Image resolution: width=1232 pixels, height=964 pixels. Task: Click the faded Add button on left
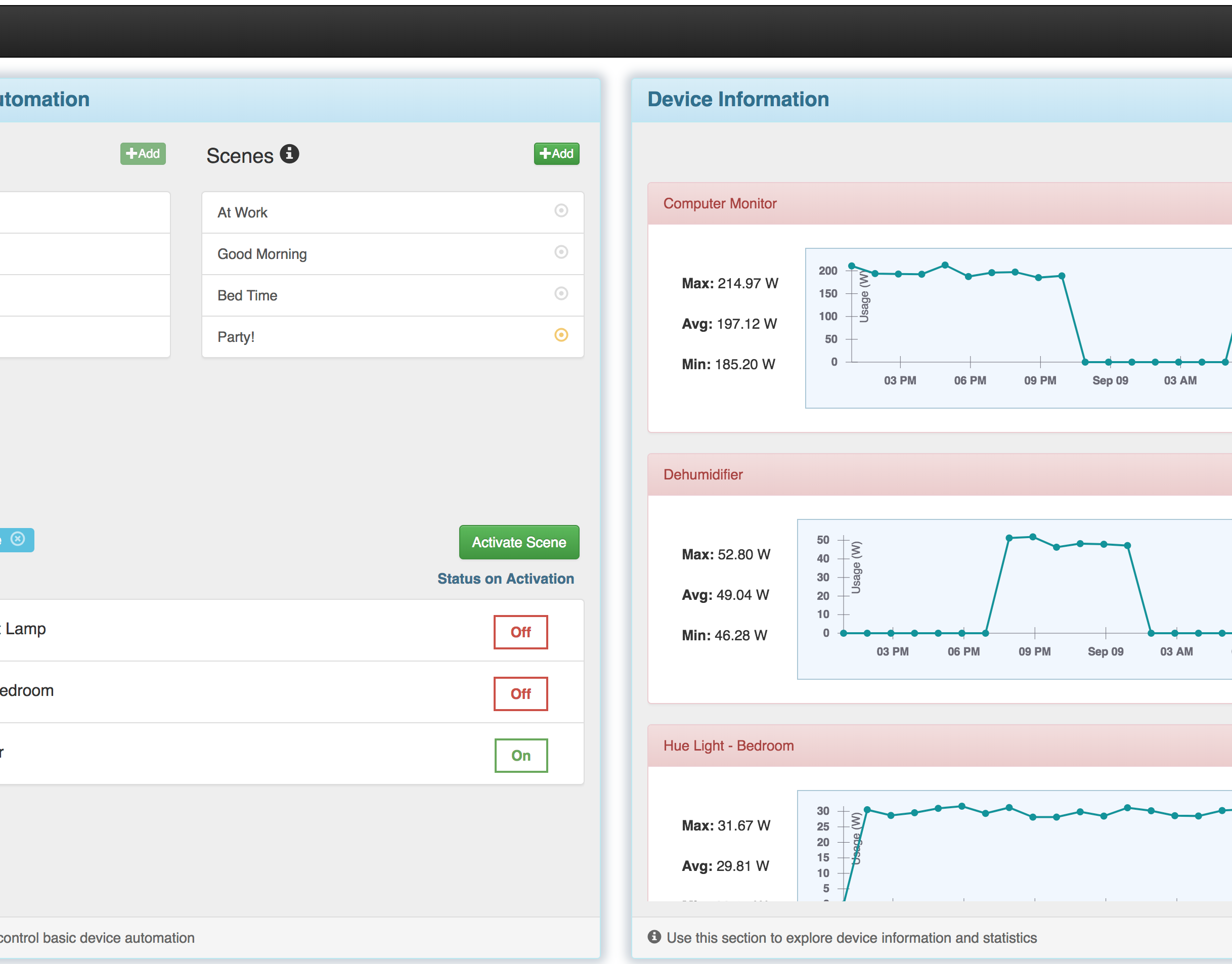(143, 154)
